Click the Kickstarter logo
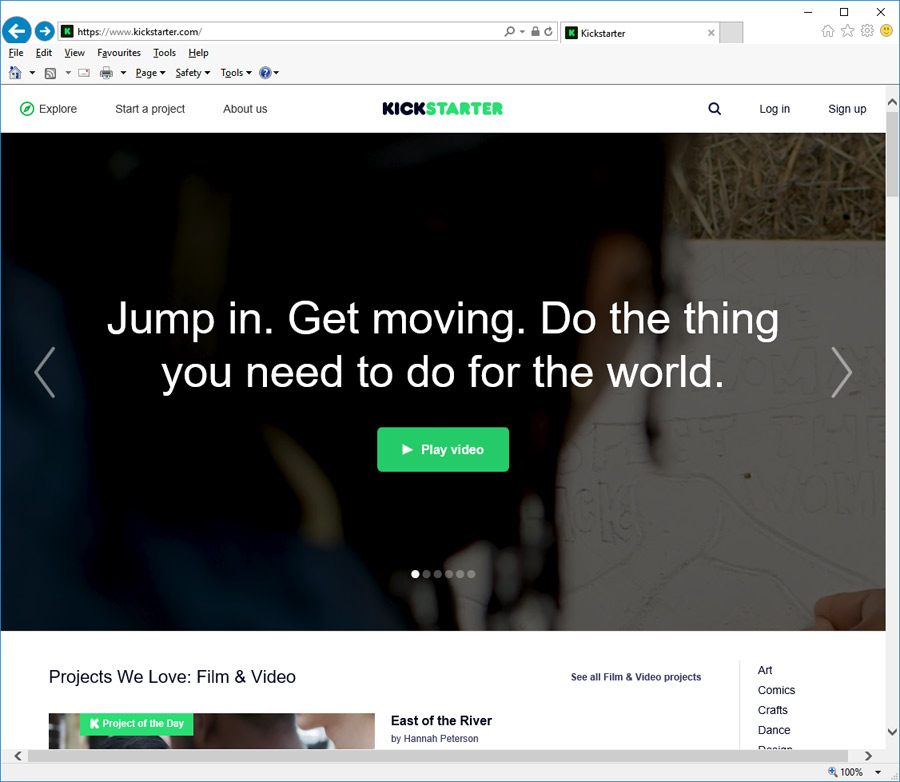This screenshot has width=900, height=782. [443, 109]
